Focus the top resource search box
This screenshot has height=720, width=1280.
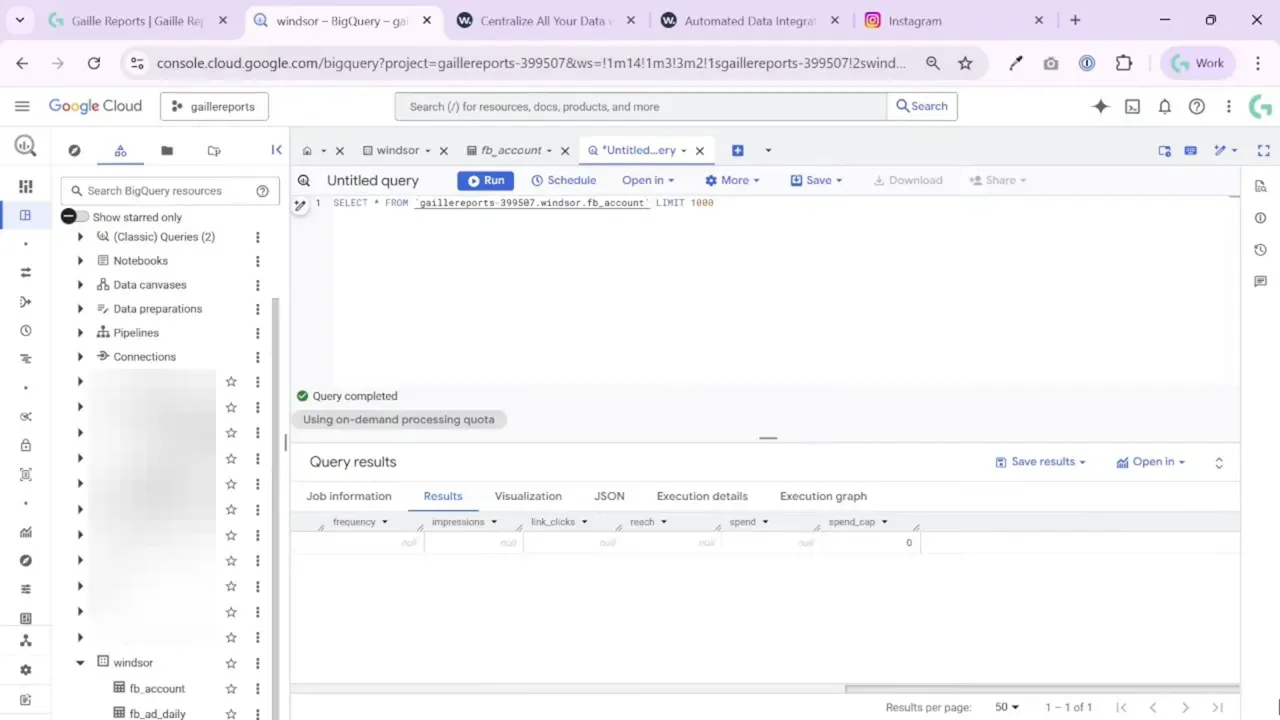pyautogui.click(x=641, y=106)
